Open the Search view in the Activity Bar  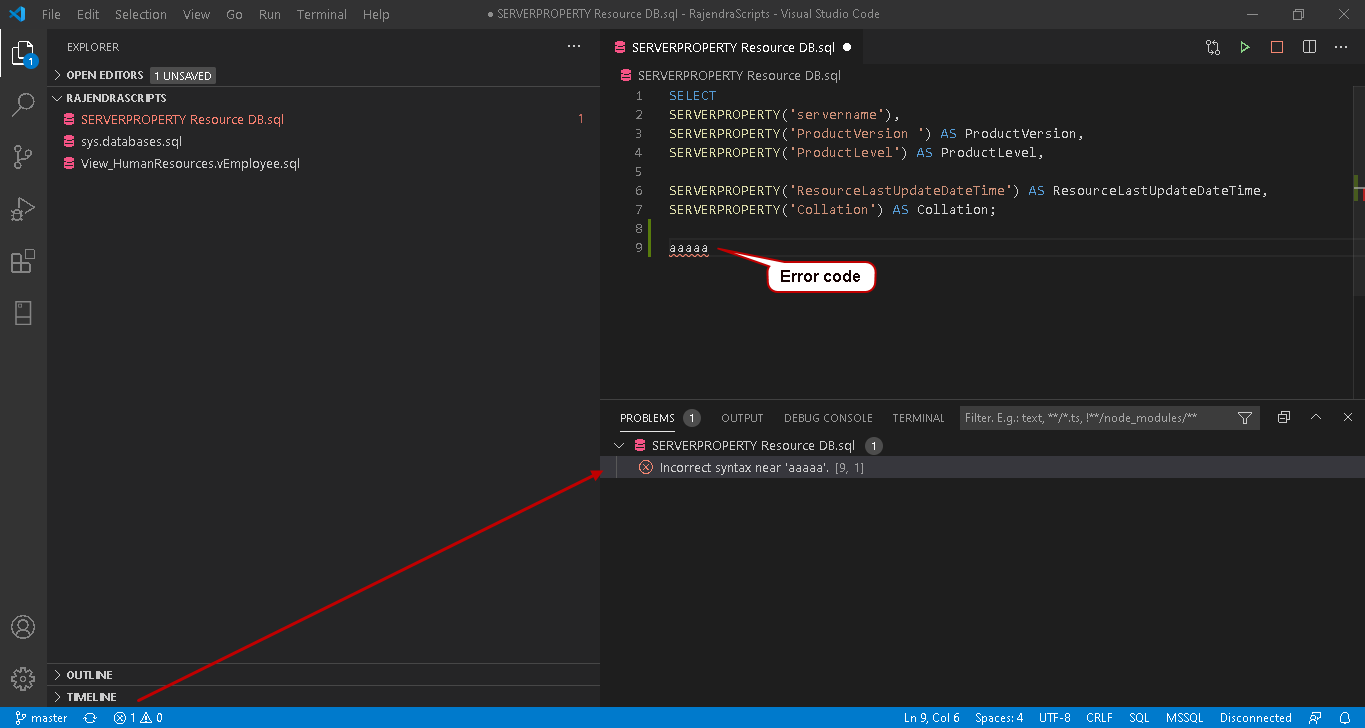click(23, 105)
